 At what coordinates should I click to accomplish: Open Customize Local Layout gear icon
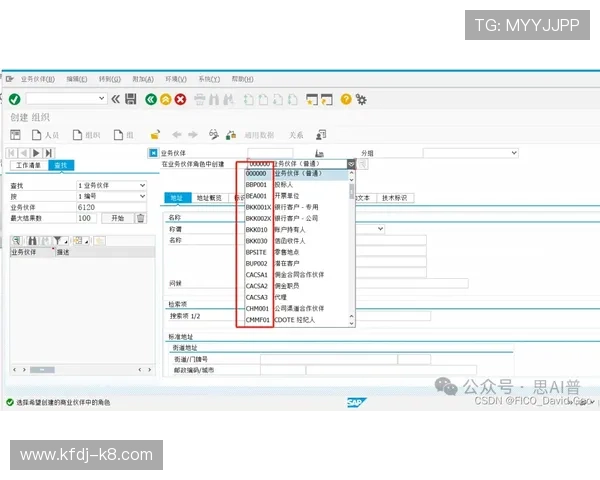click(361, 100)
